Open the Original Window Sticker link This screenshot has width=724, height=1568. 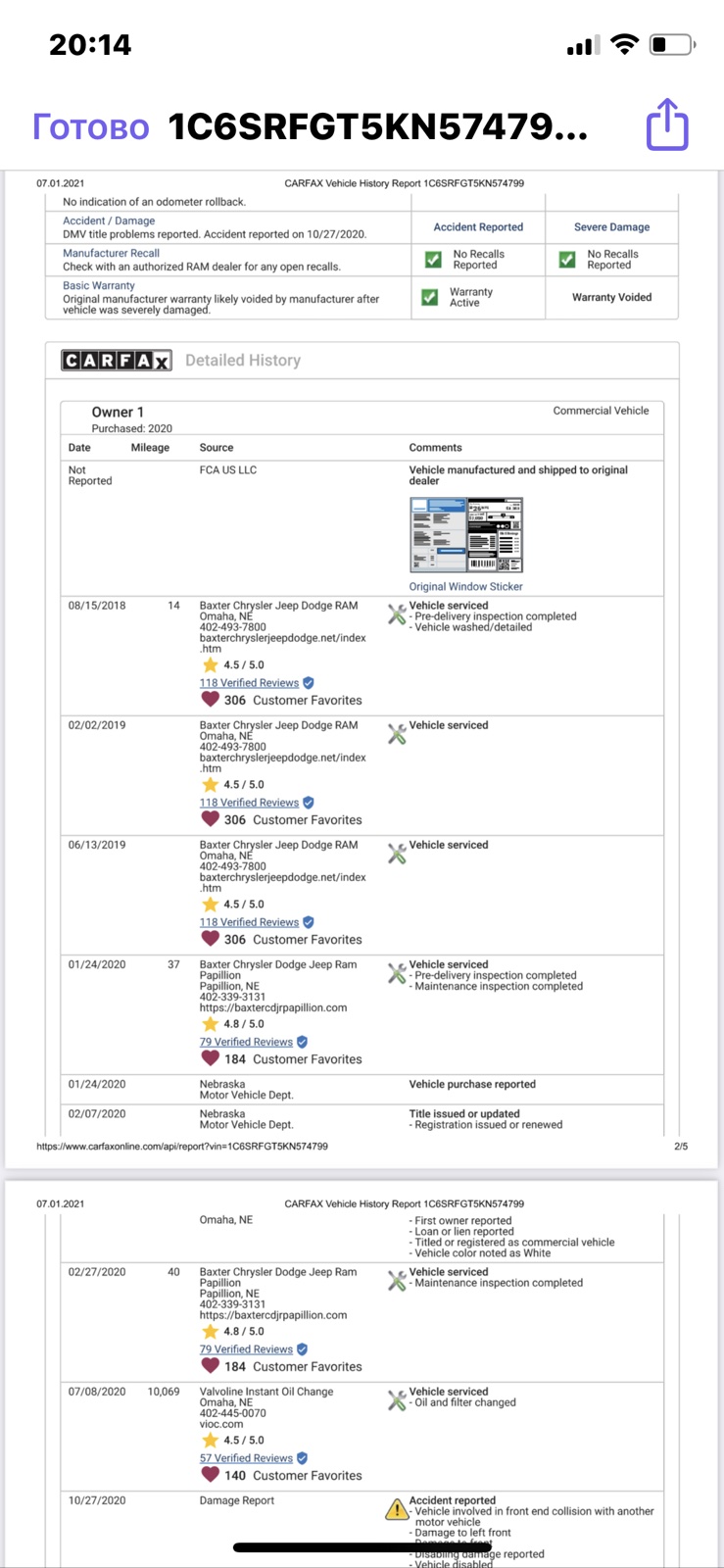click(x=466, y=586)
